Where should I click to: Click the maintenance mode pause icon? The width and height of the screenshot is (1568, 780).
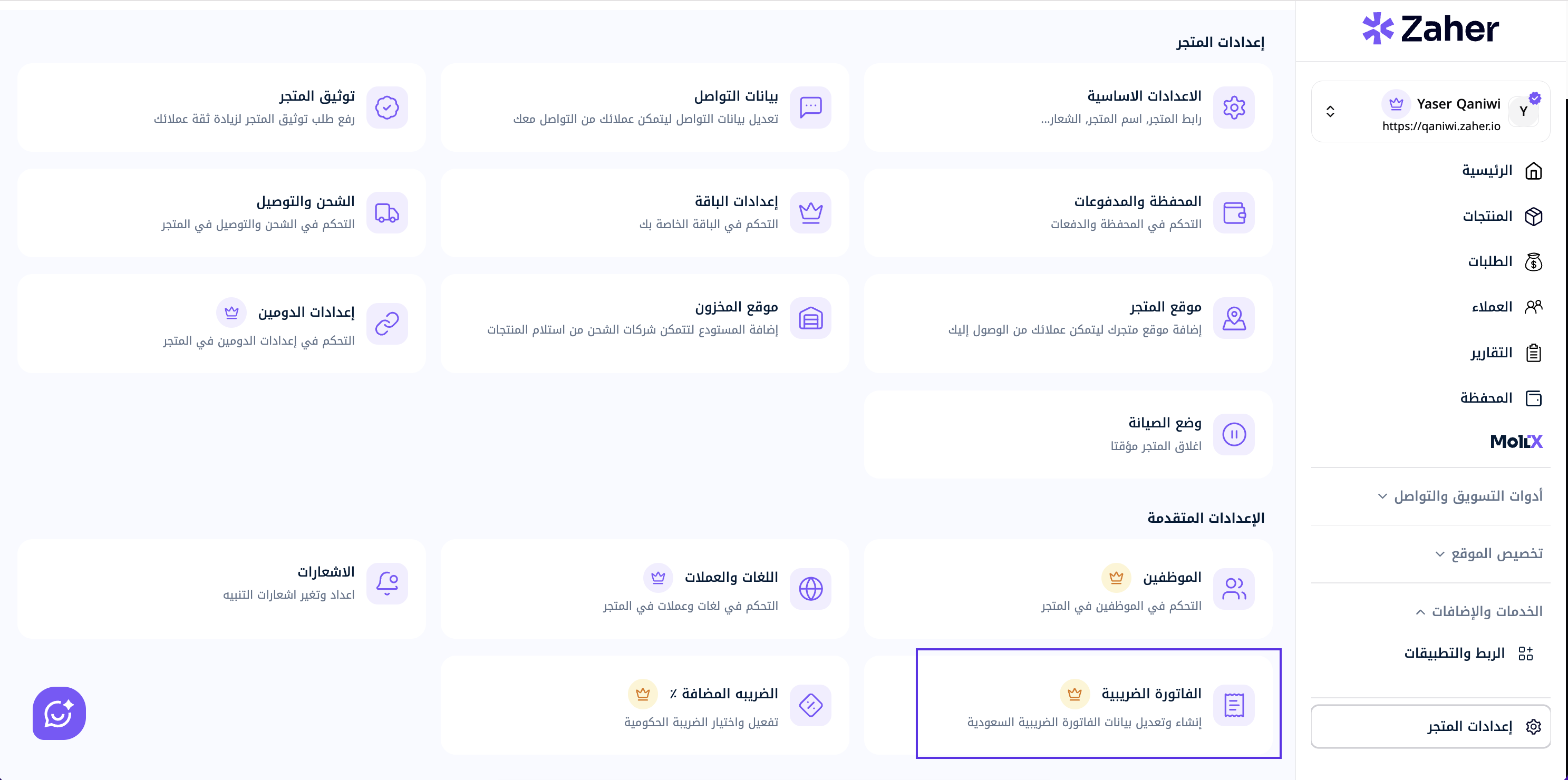pos(1234,434)
